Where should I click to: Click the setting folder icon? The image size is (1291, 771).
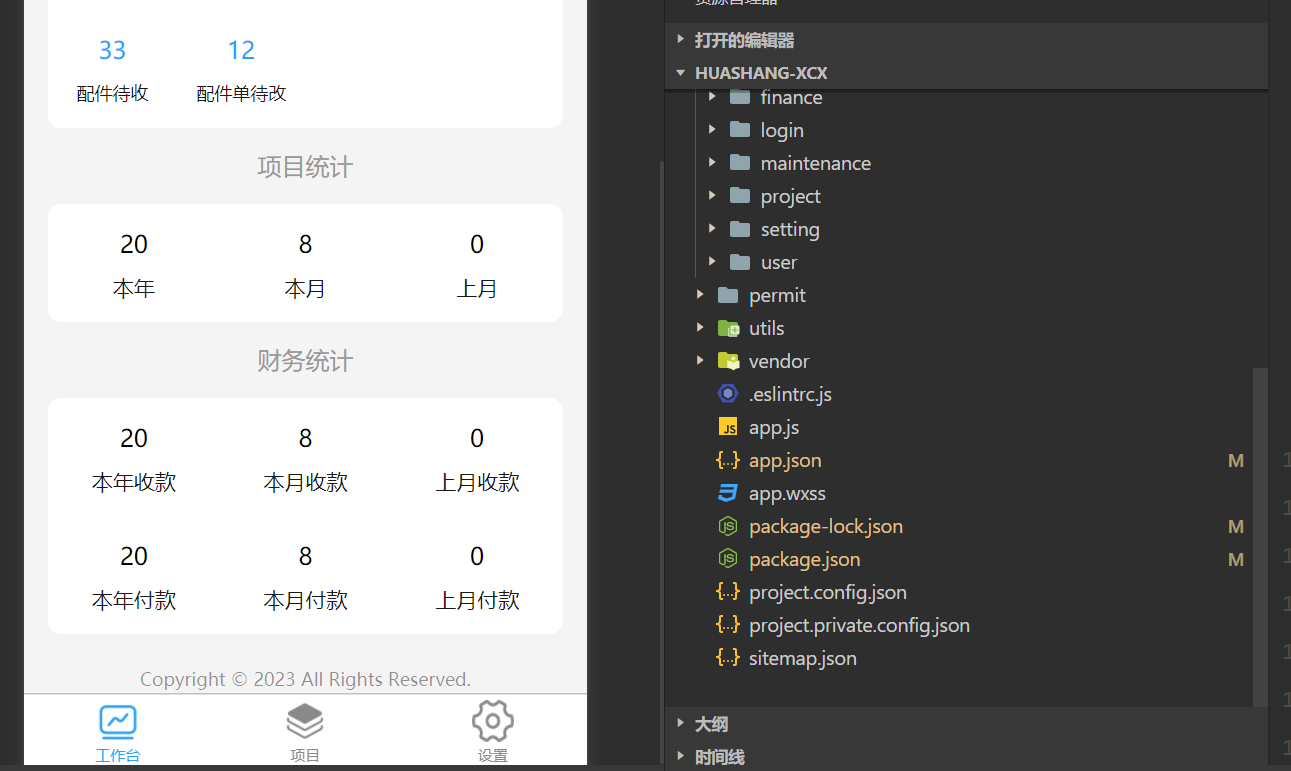(740, 229)
